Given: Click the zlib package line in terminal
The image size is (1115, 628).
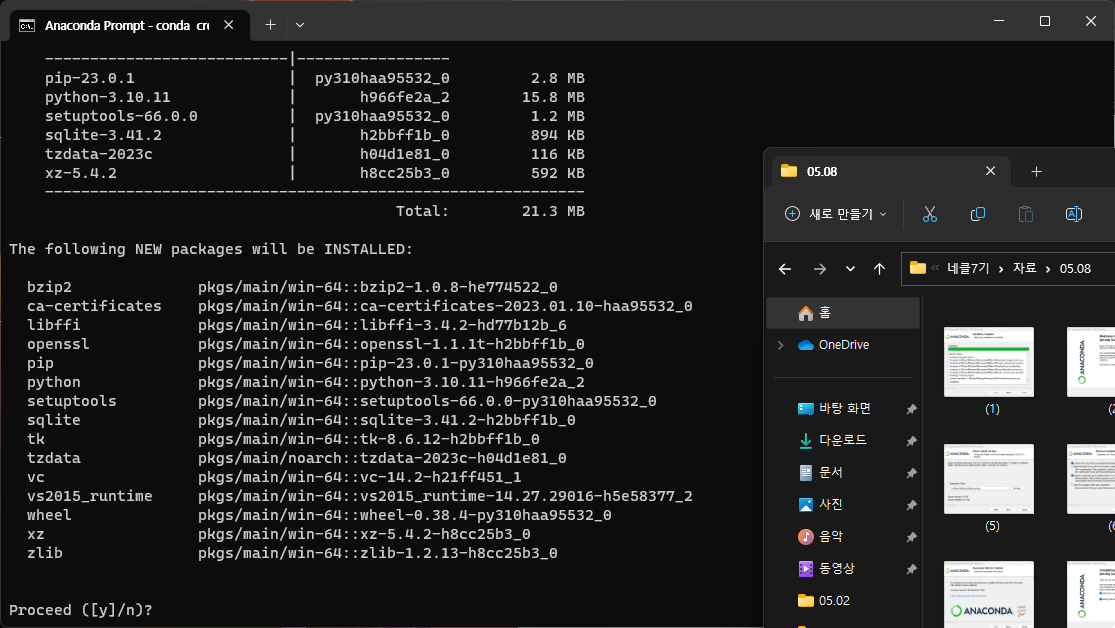Looking at the screenshot, I should pos(292,553).
